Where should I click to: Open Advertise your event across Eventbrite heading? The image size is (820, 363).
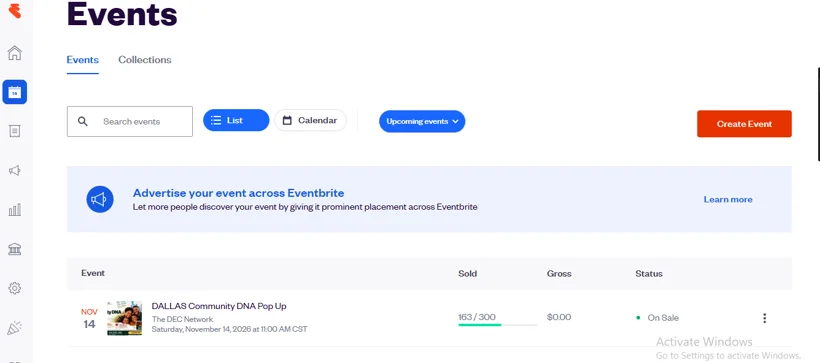238,193
